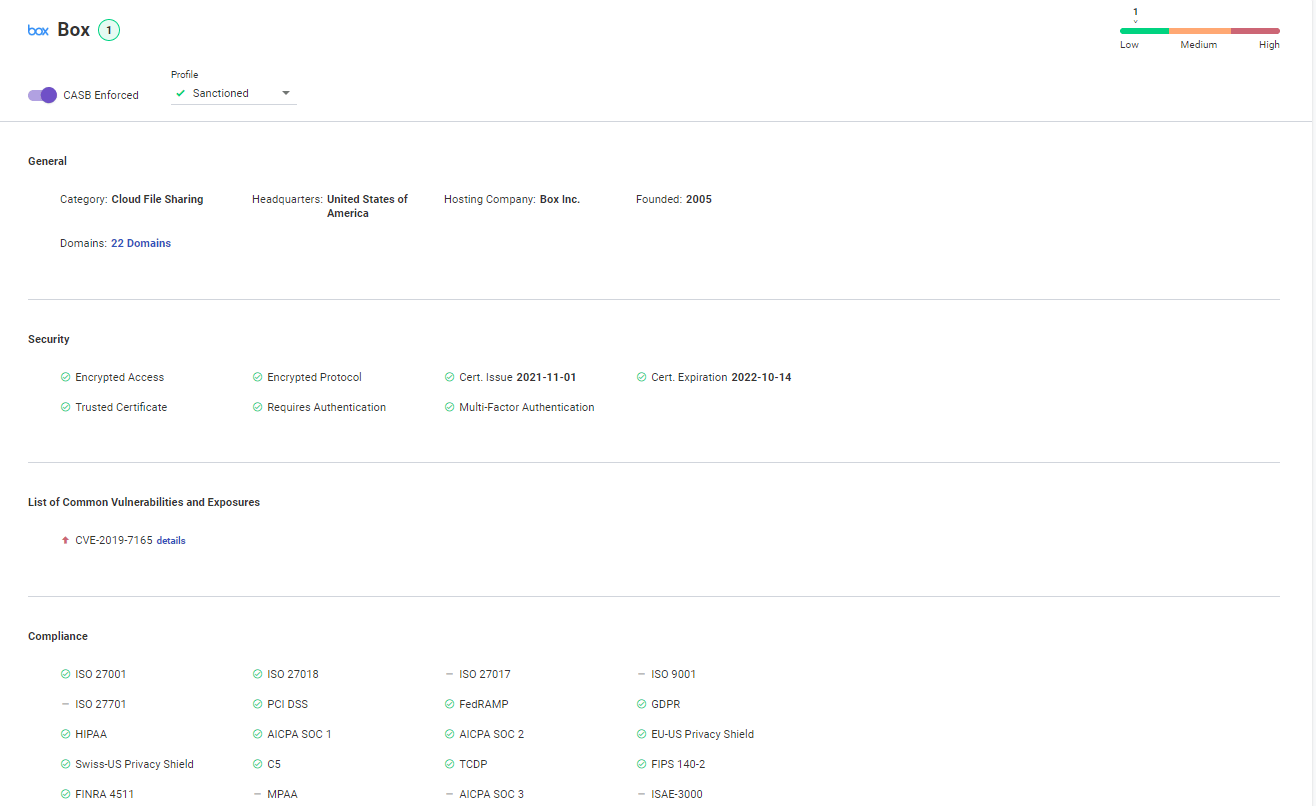
Task: Toggle the CASB Enforced switch
Action: coord(42,95)
